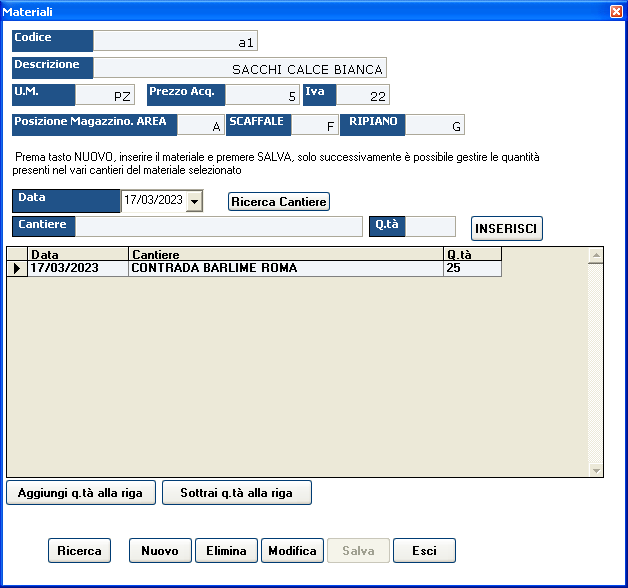
Task: Click the Elimina button
Action: click(x=226, y=550)
